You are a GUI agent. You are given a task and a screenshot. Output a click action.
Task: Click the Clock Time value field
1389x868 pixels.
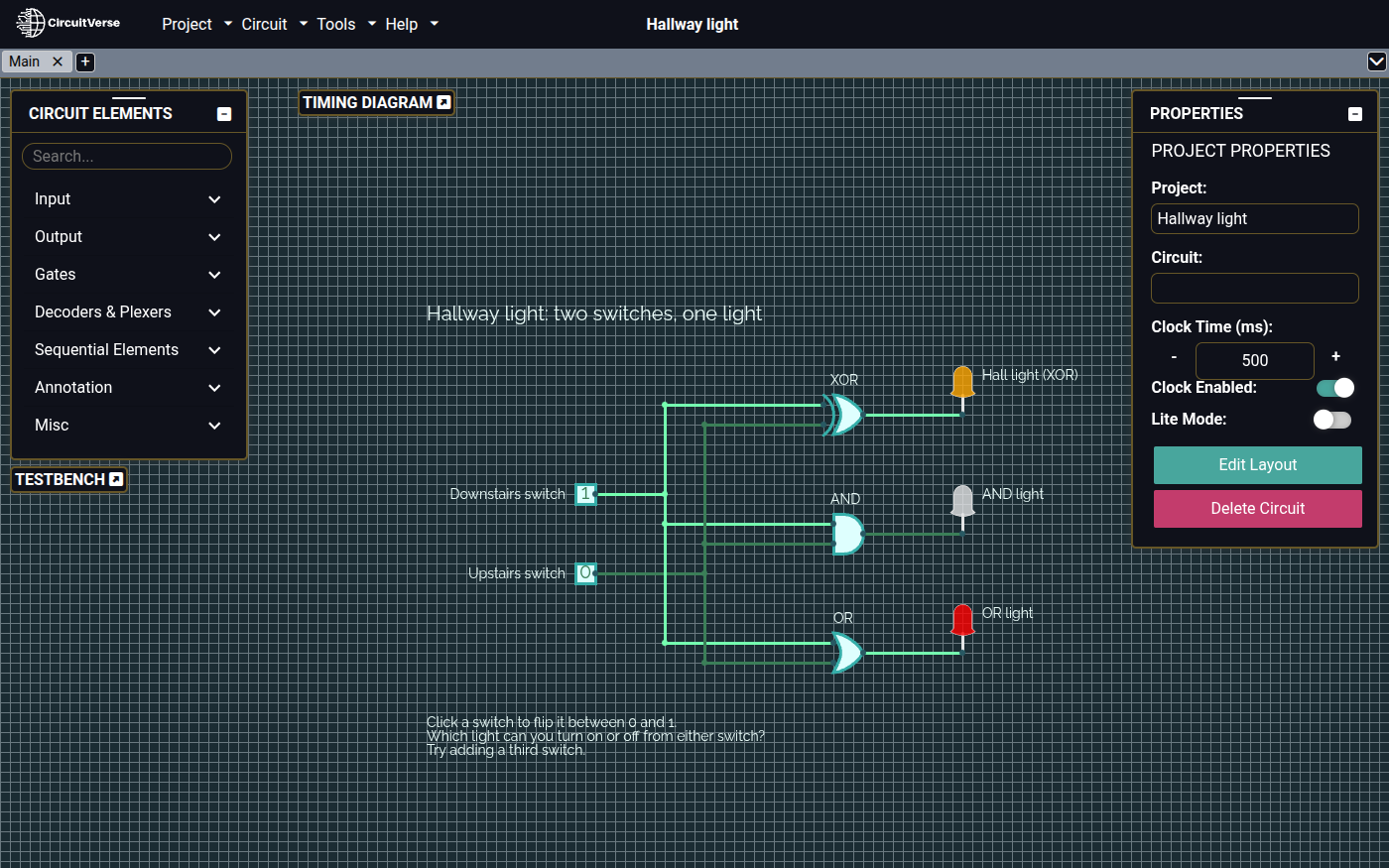[1255, 361]
